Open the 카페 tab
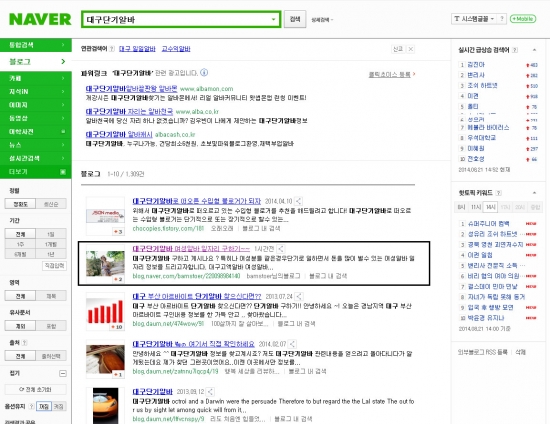Image resolution: width=550 pixels, height=424 pixels. point(35,78)
